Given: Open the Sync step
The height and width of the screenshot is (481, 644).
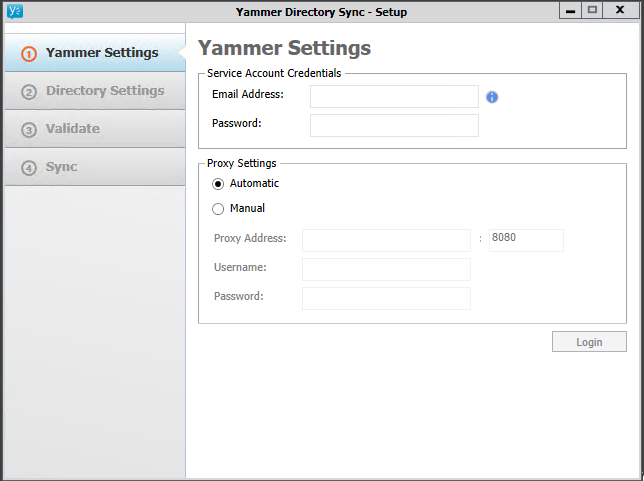Looking at the screenshot, I should [61, 167].
